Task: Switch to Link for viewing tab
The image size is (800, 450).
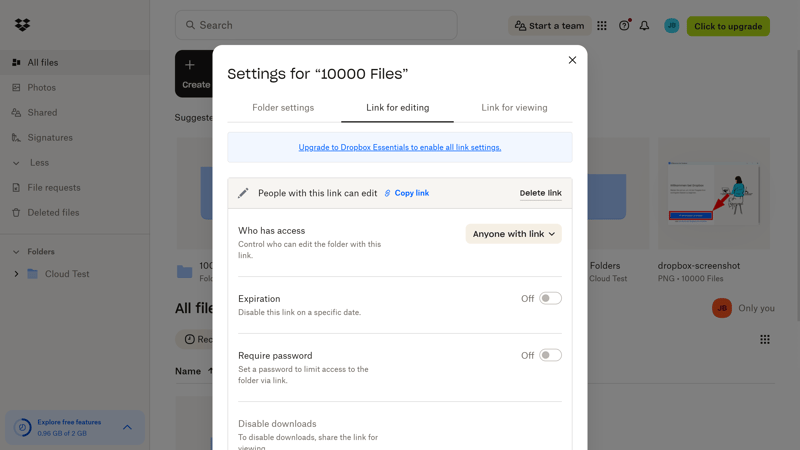Action: point(514,108)
